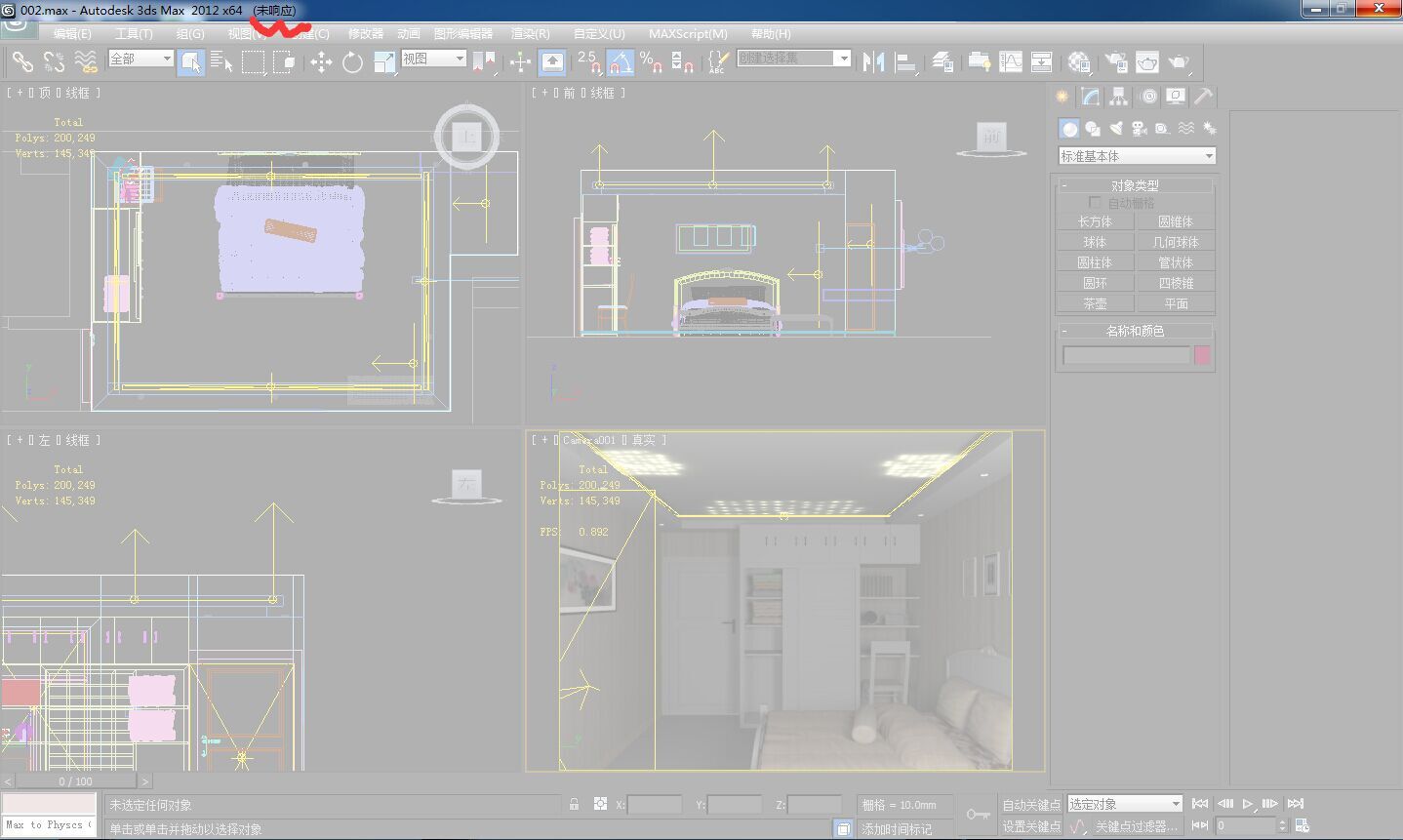Switch to the Hierarchy panel tab

pos(1119,97)
